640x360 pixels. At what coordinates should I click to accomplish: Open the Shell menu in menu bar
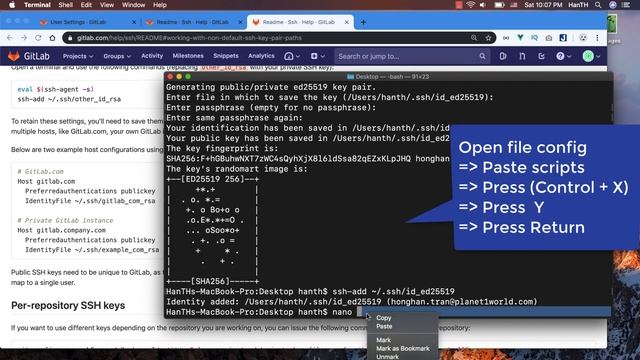[x=65, y=5]
